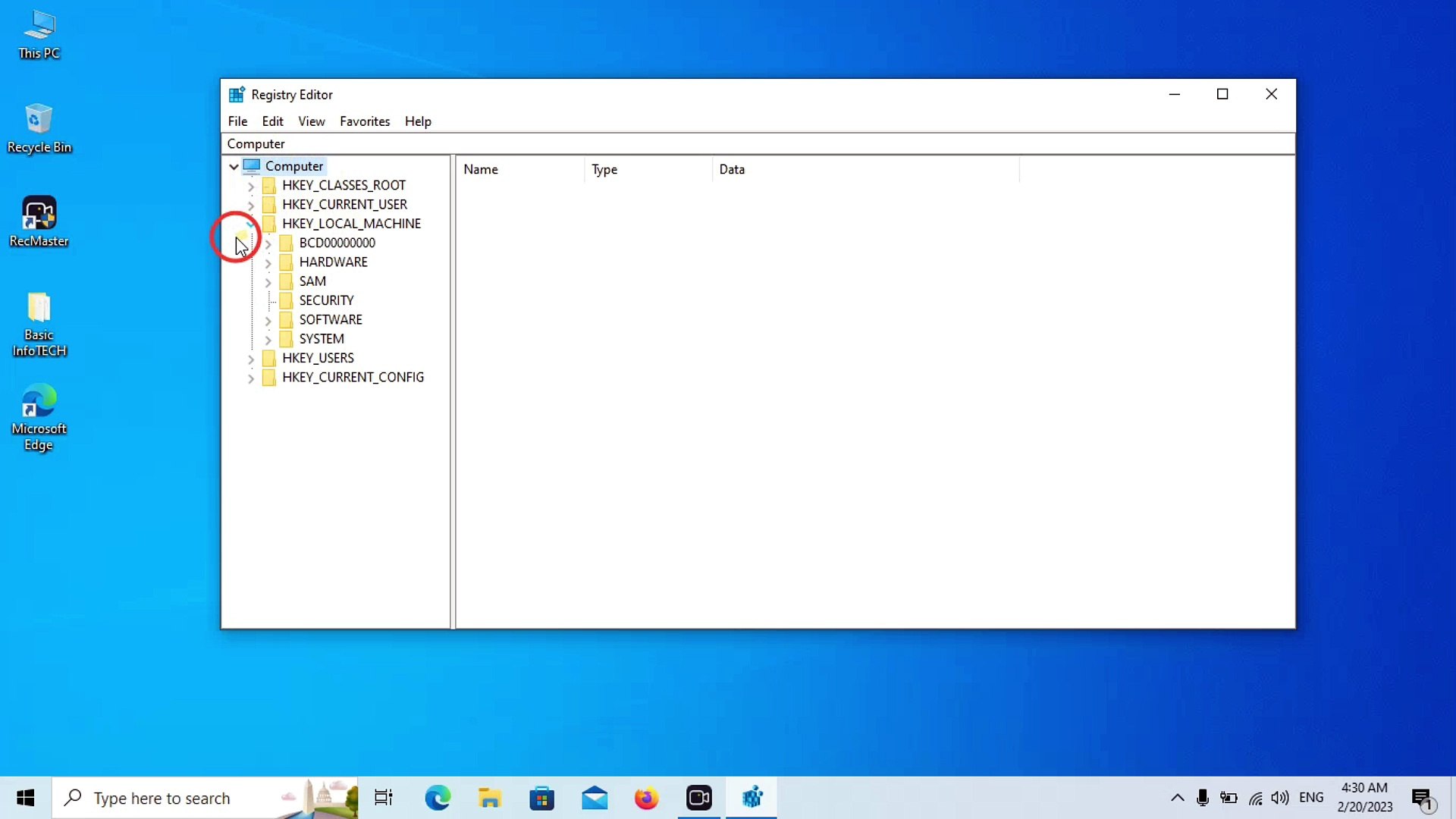Open the Favorites menu
This screenshot has width=1456, height=819.
pos(365,121)
